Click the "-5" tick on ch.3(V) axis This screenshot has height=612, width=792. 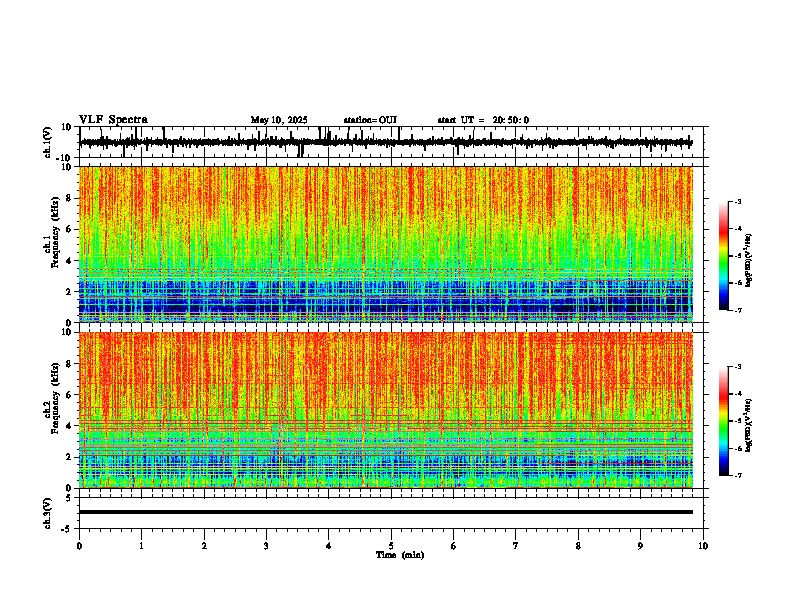coord(66,529)
